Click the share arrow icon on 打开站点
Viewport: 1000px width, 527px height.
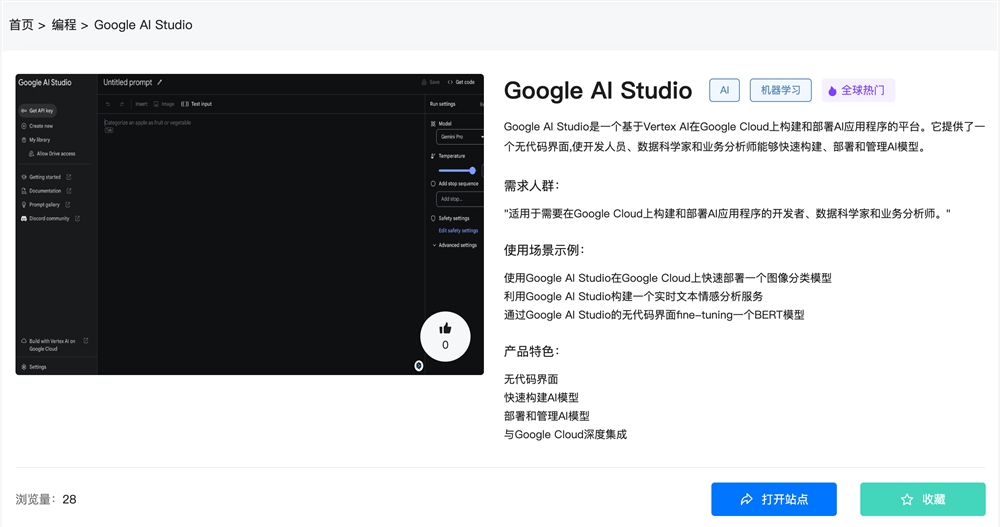(x=746, y=500)
